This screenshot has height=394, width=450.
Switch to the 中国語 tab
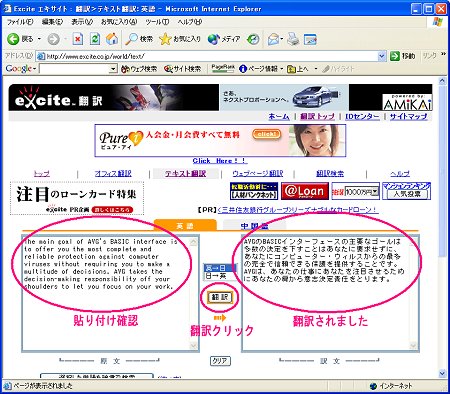click(254, 226)
